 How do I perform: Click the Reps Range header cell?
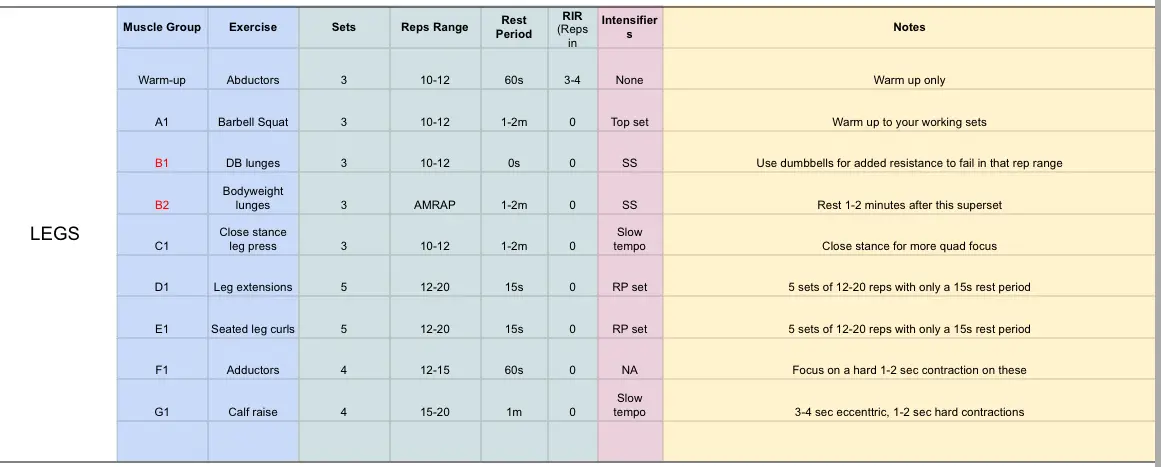[435, 28]
